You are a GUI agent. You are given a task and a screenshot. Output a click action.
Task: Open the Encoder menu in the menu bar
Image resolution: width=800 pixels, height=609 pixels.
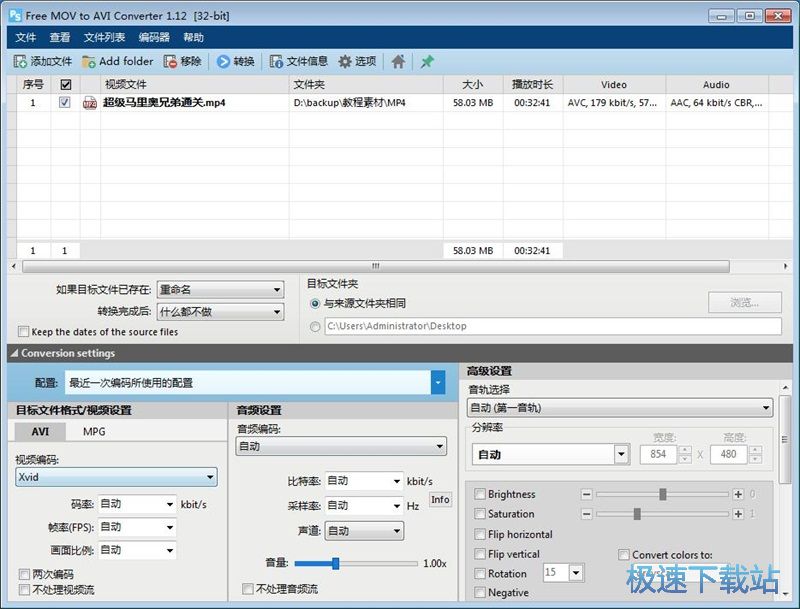coord(154,37)
